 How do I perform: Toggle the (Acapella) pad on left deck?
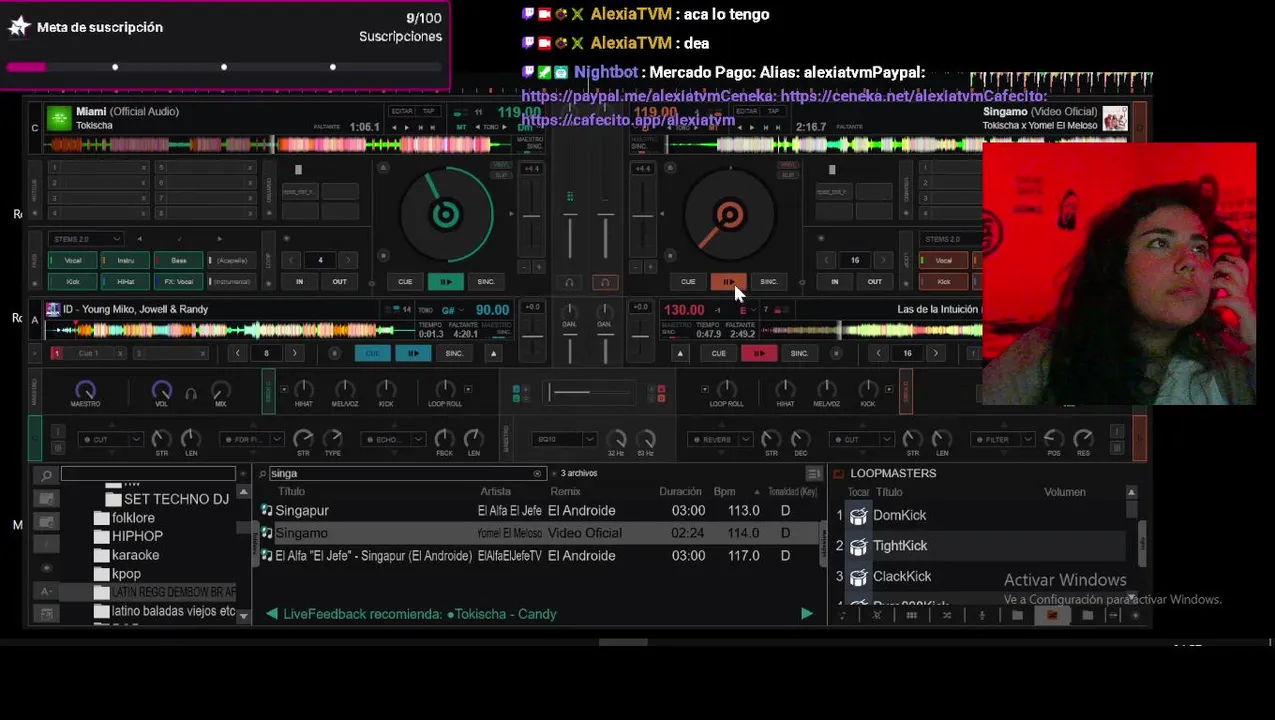point(231,261)
